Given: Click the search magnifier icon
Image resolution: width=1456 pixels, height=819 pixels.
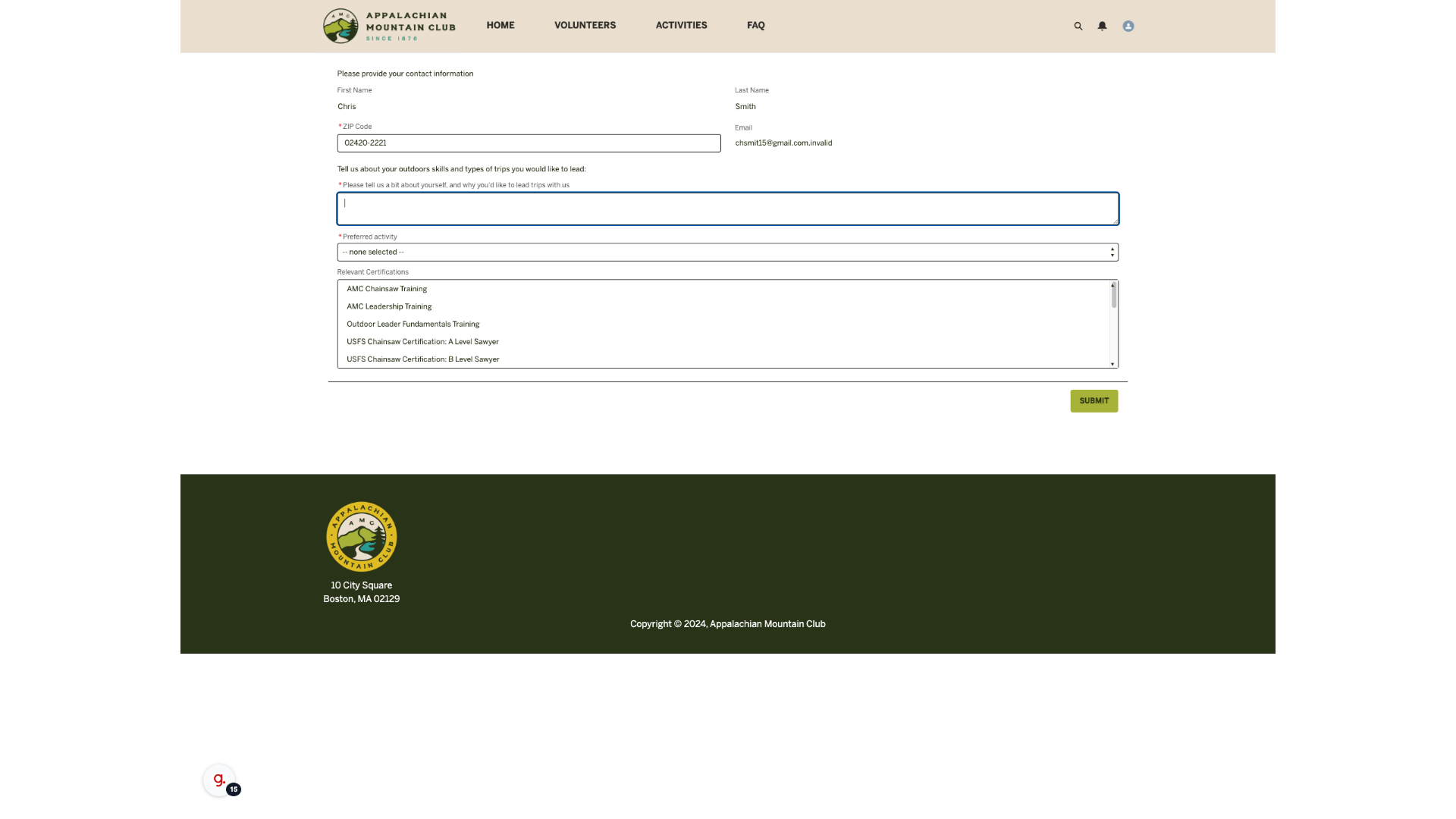Looking at the screenshot, I should pos(1078,26).
